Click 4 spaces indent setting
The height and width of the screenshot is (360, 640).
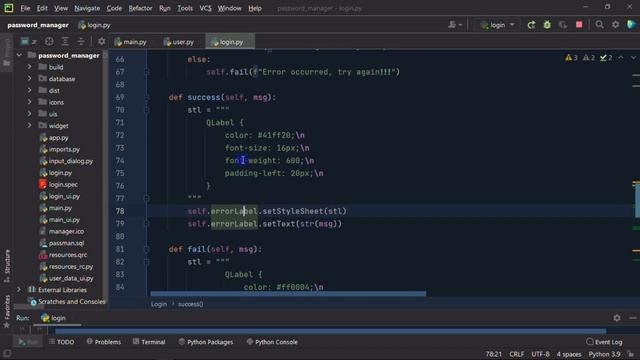pos(569,354)
